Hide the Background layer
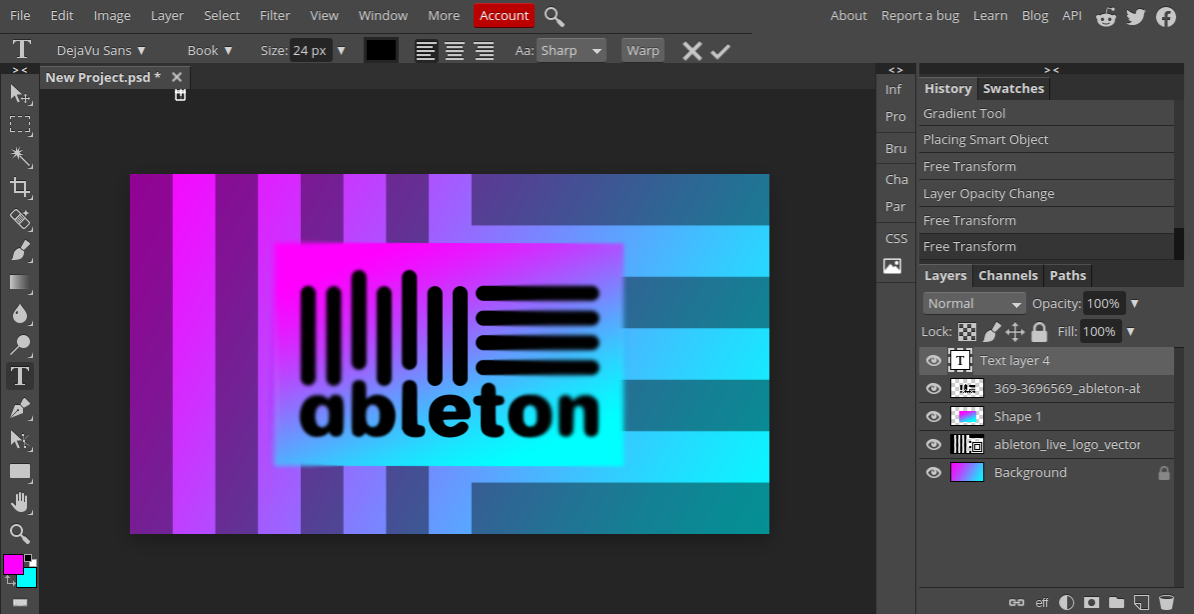The height and width of the screenshot is (614, 1194). (934, 472)
